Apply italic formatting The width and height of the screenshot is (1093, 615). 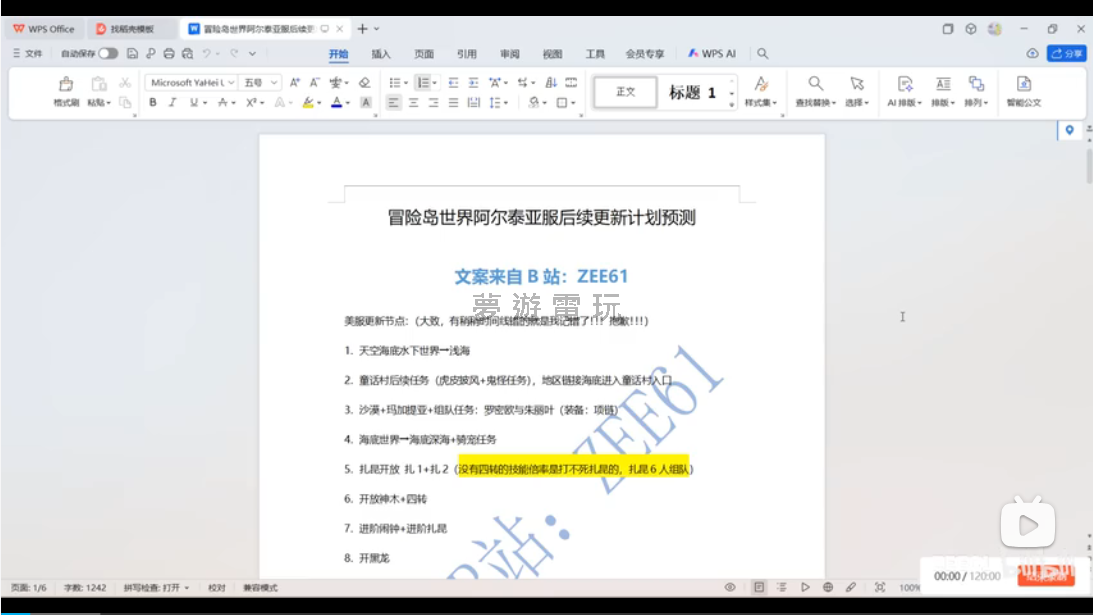tap(172, 102)
